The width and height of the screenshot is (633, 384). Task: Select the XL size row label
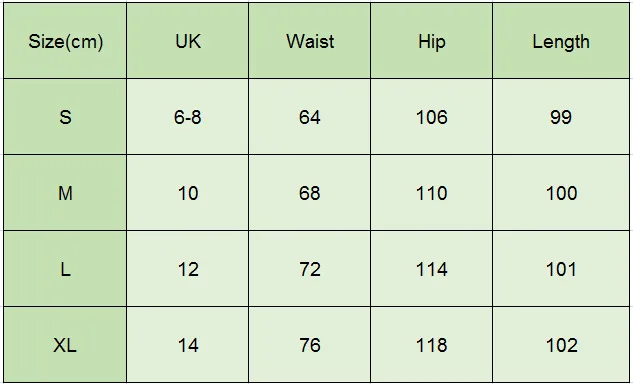tap(65, 344)
